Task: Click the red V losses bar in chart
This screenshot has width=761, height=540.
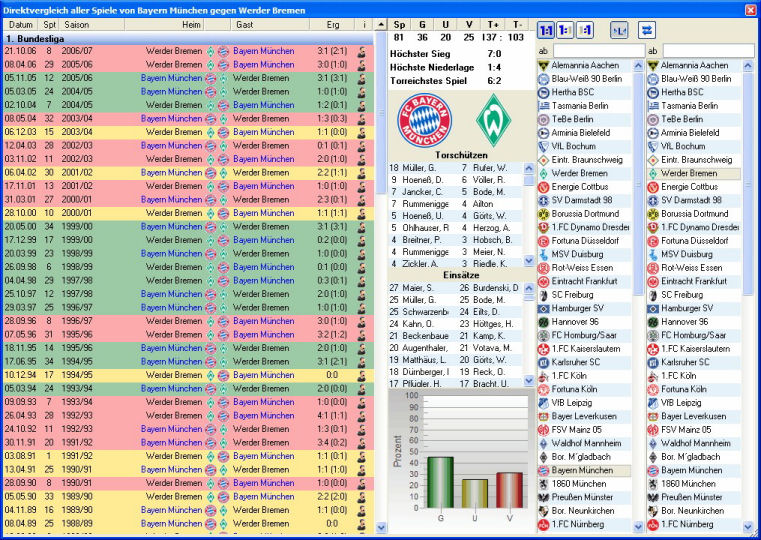Action: (x=509, y=490)
